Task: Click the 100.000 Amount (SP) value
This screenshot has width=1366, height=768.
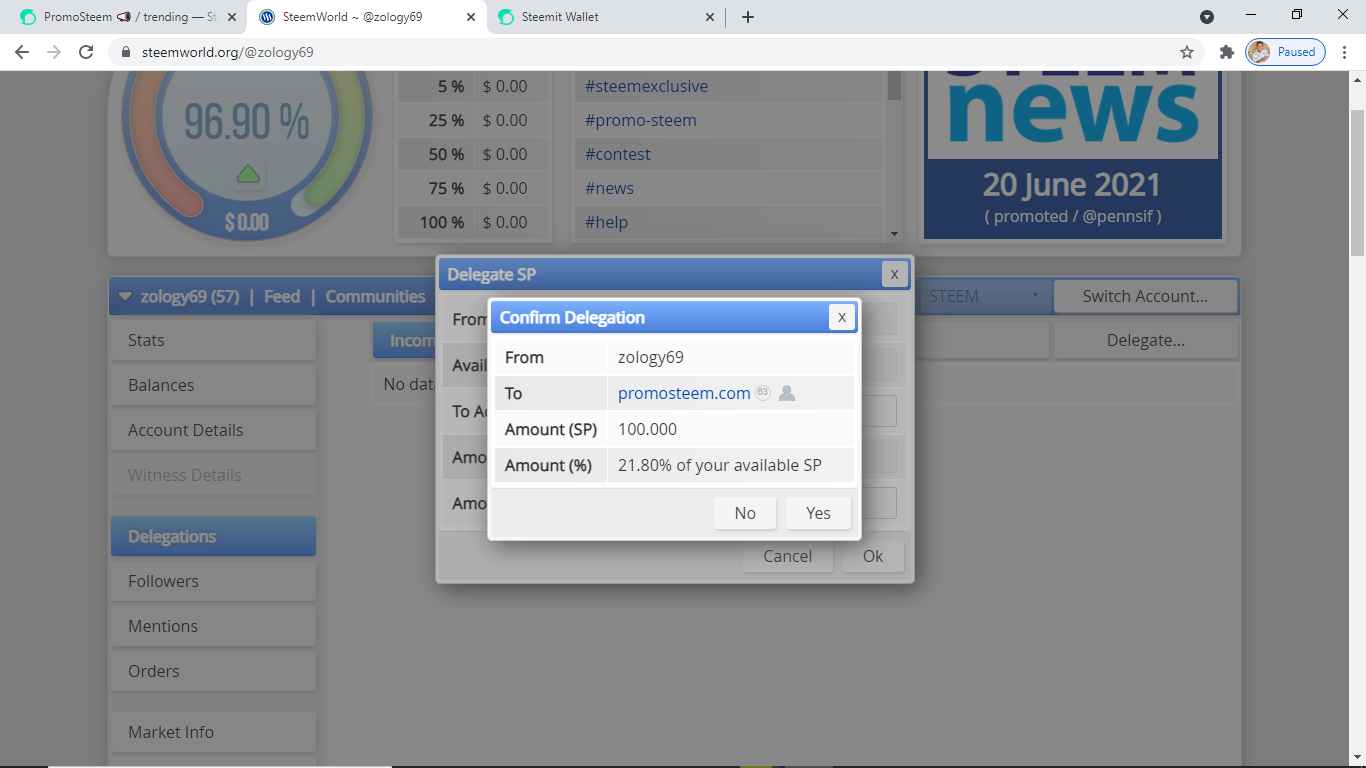Action: [x=647, y=429]
